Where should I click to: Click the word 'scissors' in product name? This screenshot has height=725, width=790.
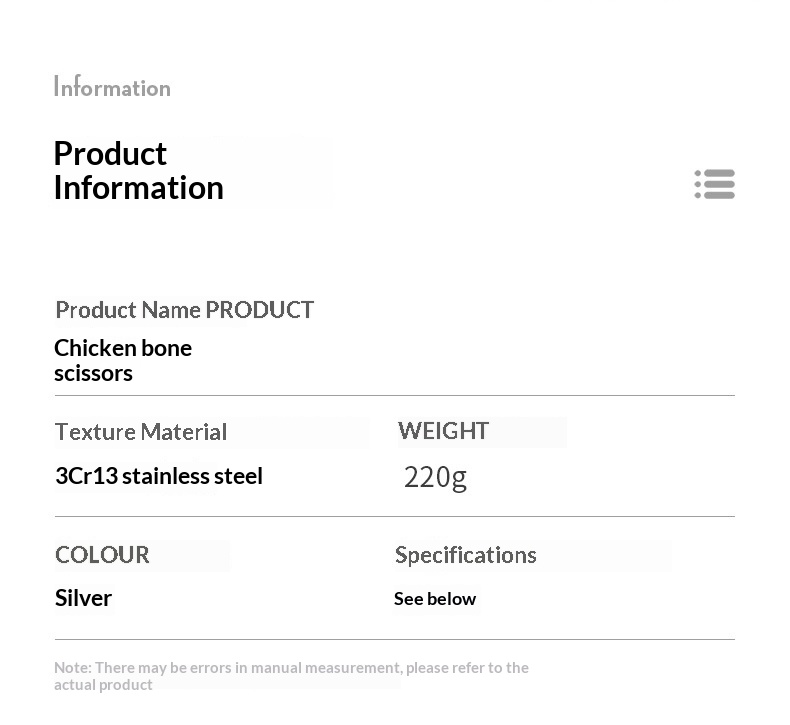pyautogui.click(x=93, y=374)
